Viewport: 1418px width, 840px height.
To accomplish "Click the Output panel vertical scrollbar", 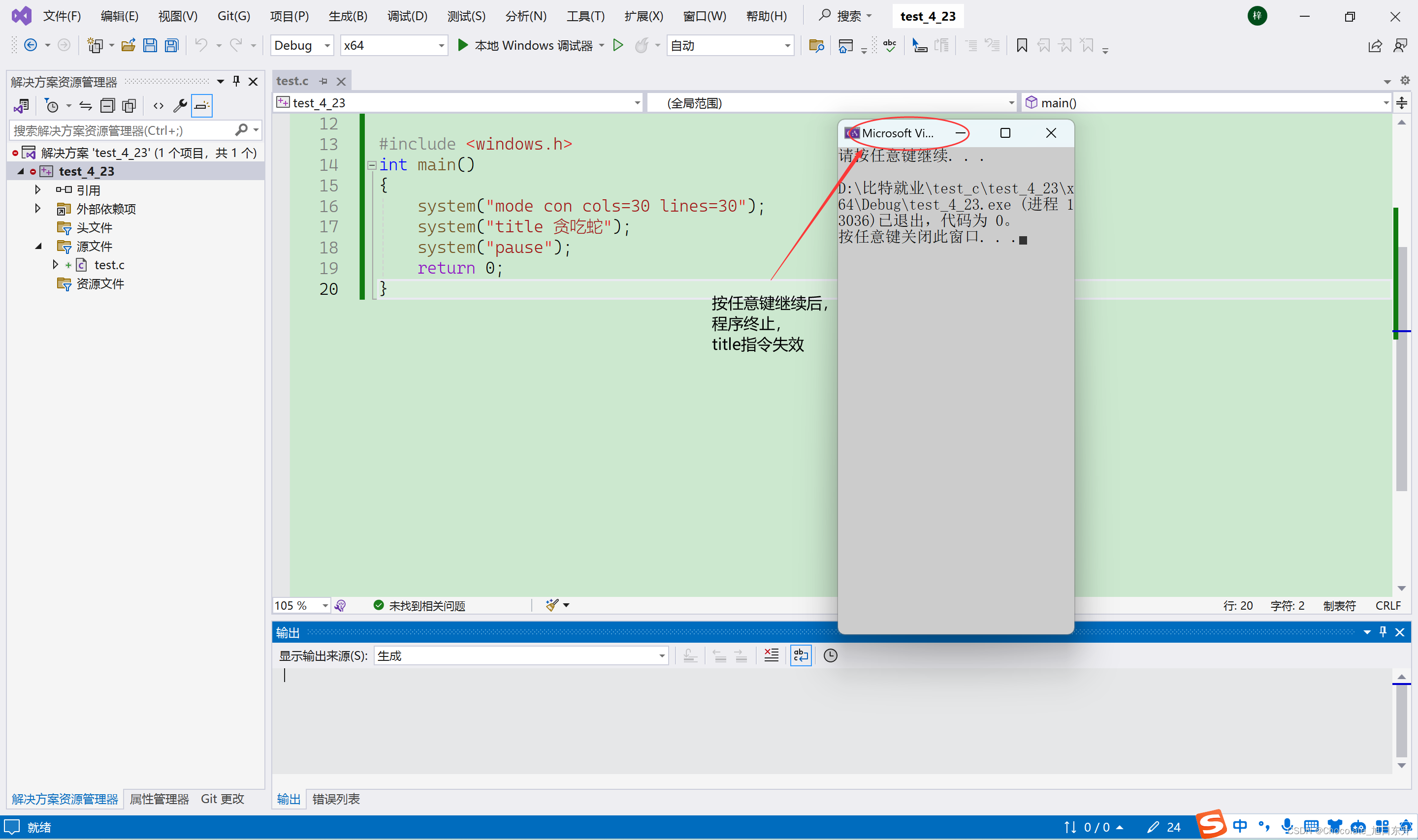I will pos(1402,720).
